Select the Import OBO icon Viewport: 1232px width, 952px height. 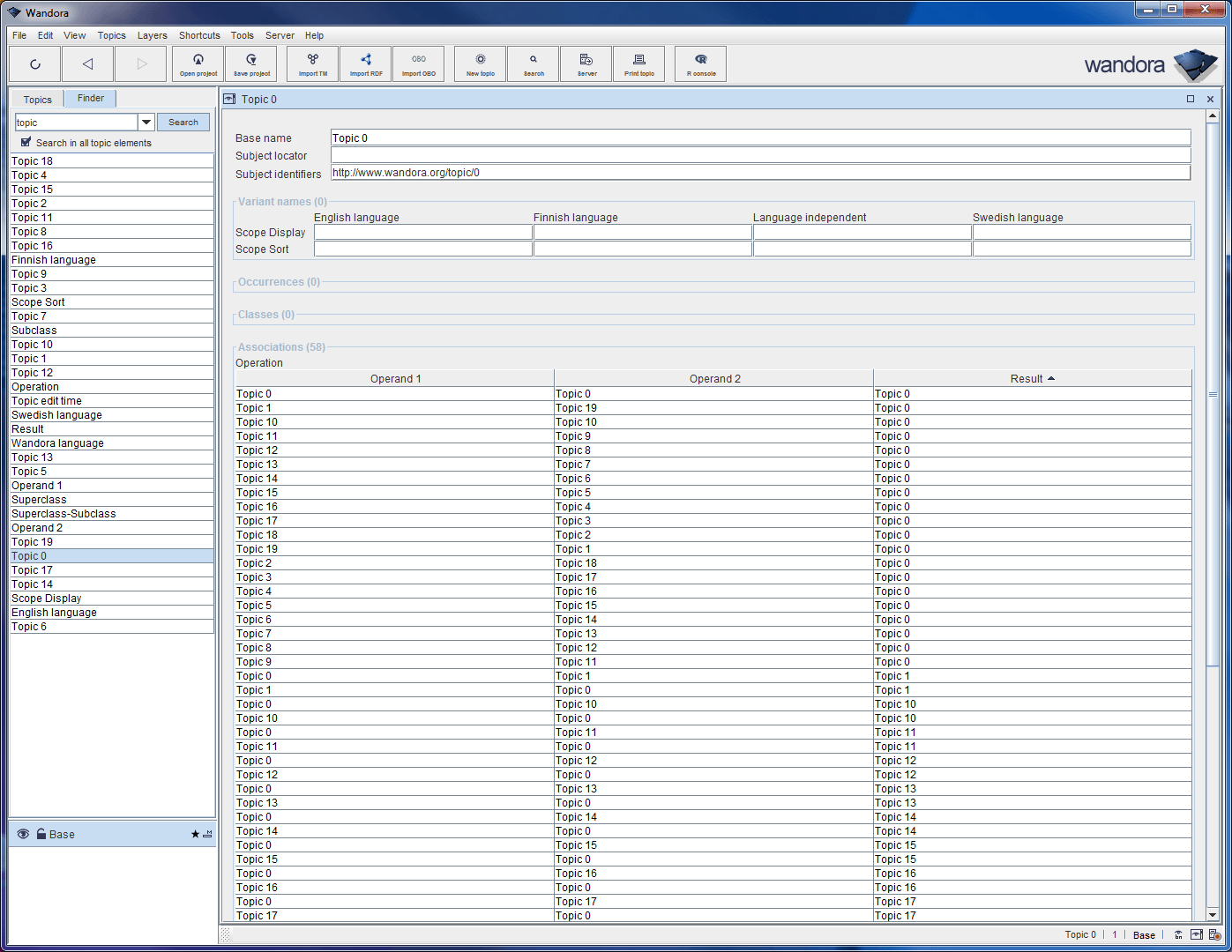pos(419,63)
